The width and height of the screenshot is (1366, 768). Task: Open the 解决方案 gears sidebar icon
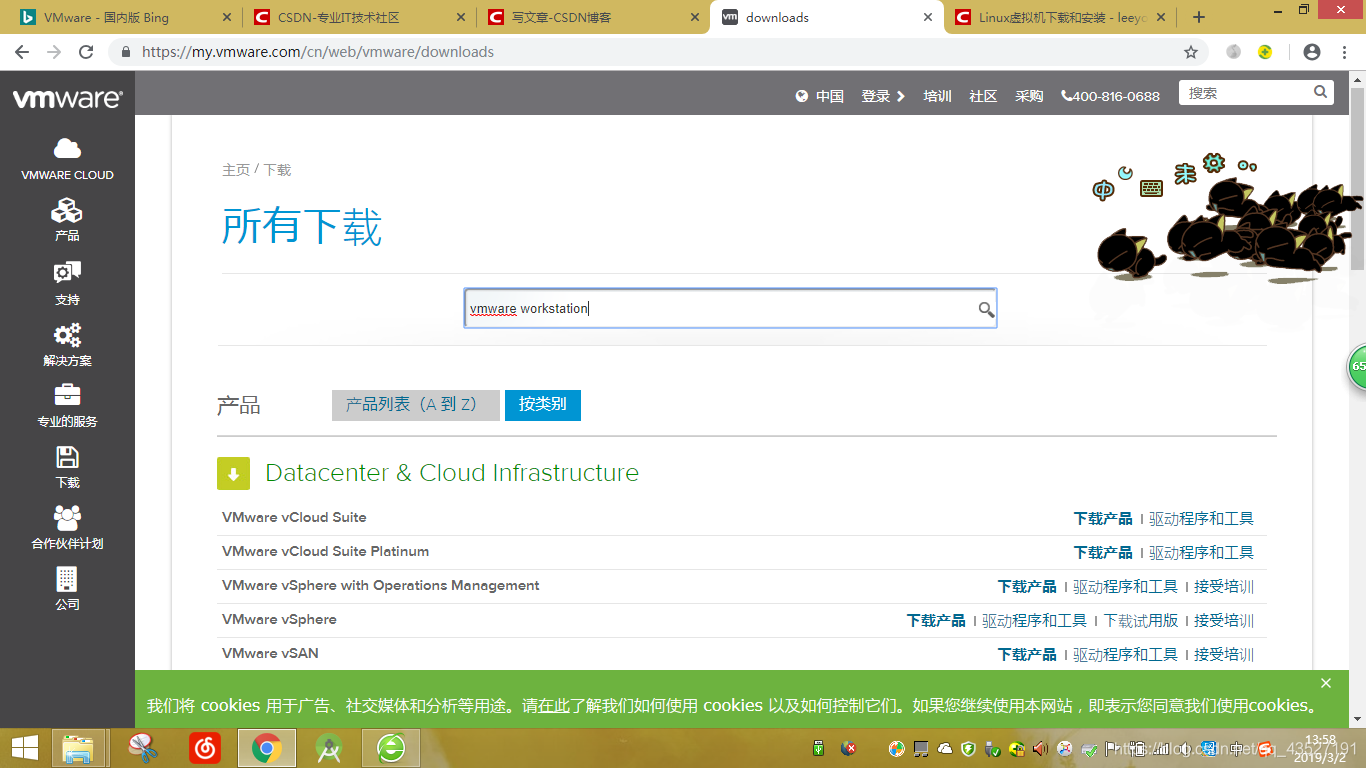[67, 335]
